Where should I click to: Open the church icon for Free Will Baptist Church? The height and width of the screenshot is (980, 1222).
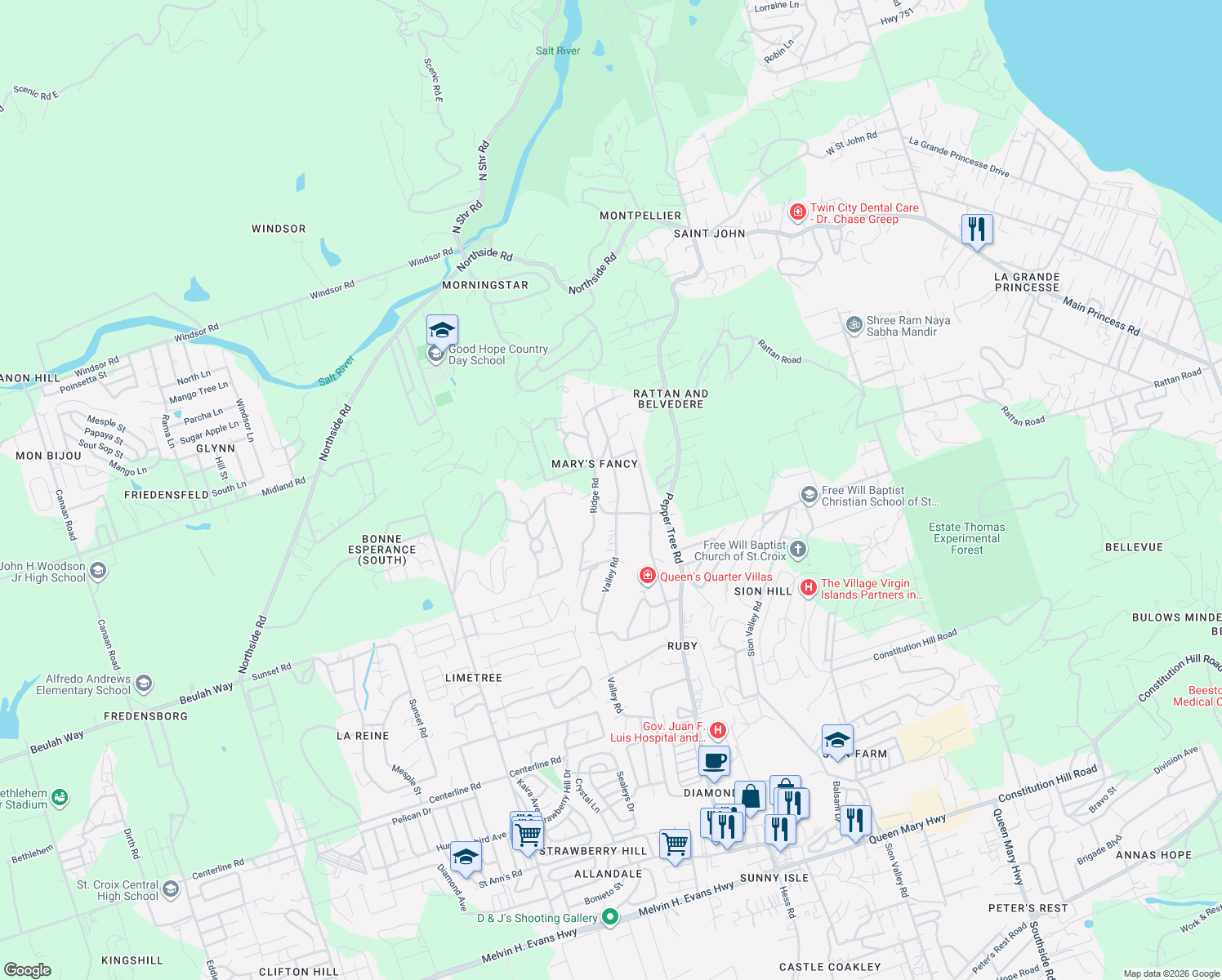(796, 549)
